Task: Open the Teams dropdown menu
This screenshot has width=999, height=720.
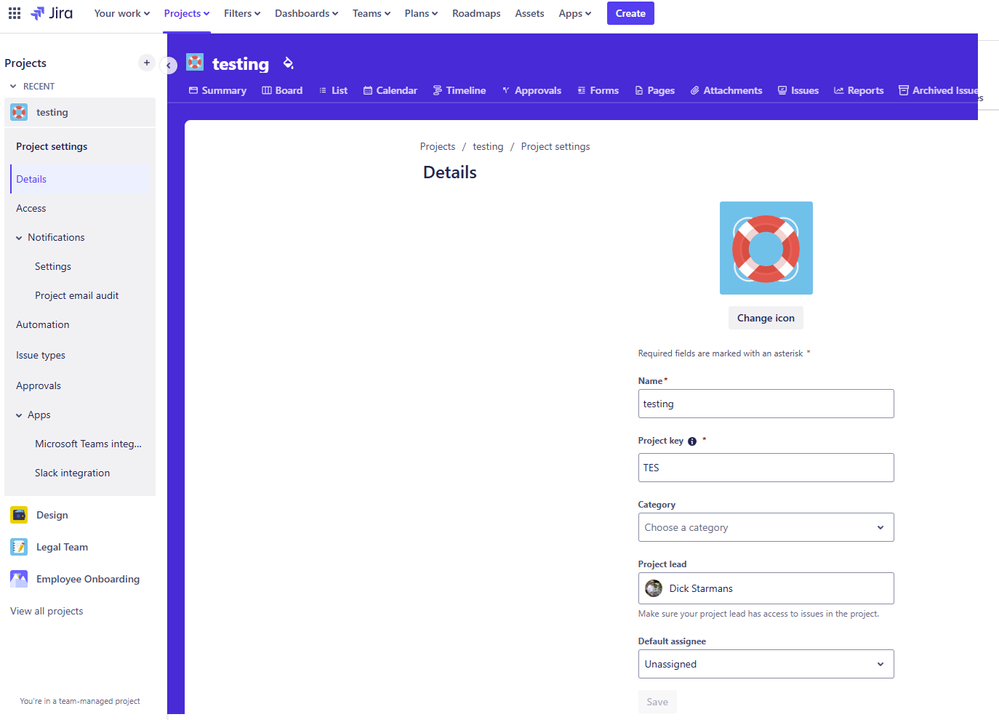Action: pos(371,13)
